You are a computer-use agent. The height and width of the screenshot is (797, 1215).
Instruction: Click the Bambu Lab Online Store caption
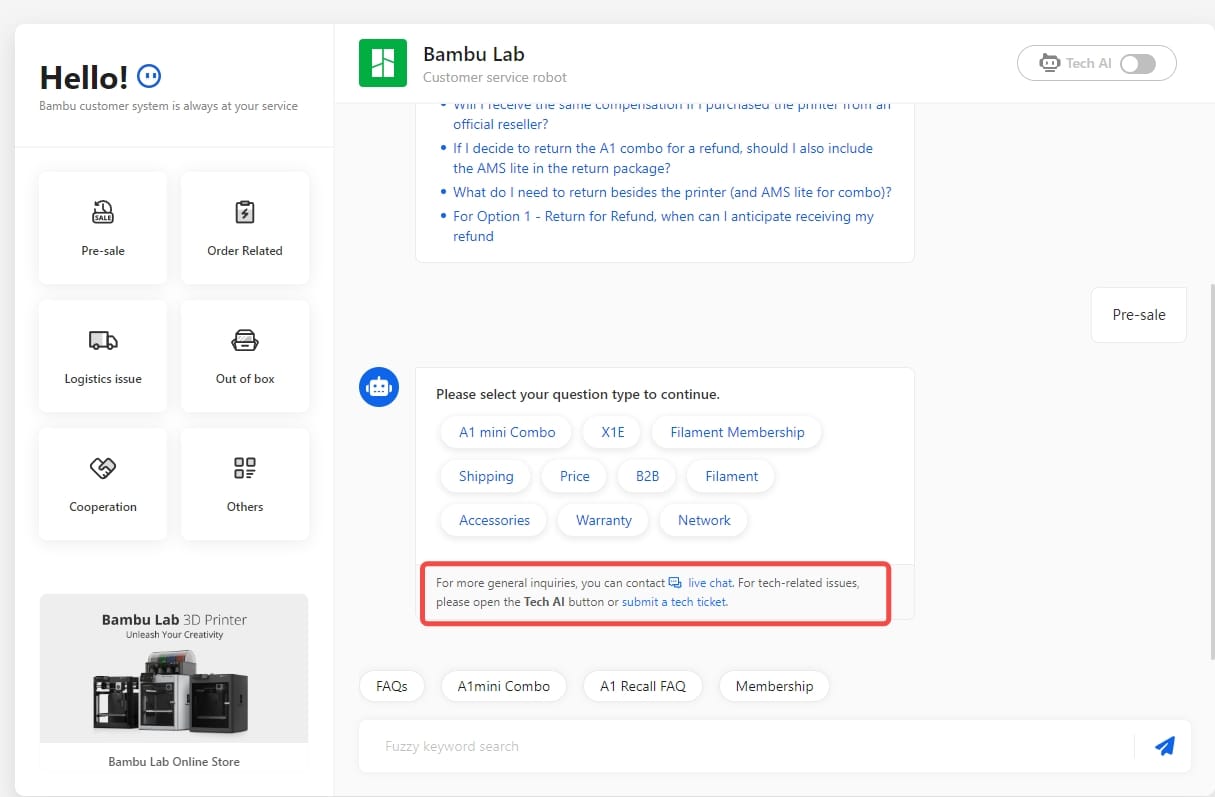[174, 761]
